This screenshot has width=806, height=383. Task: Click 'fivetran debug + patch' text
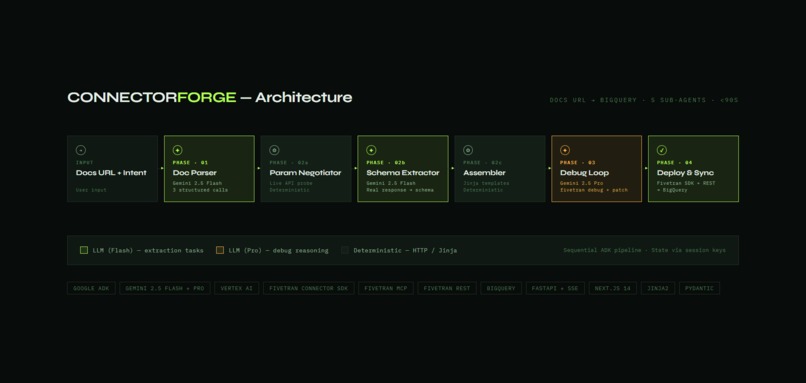594,190
